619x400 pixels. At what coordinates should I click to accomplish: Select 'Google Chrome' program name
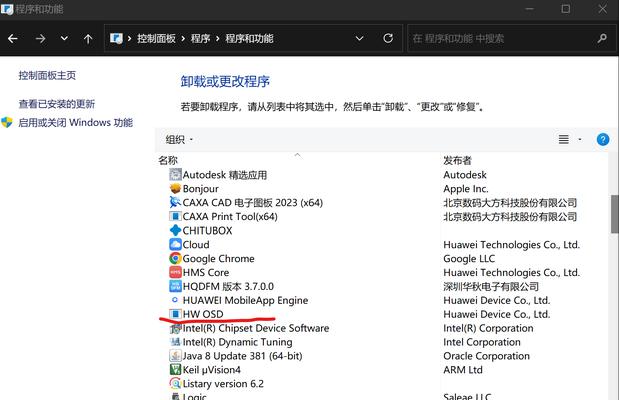click(219, 259)
